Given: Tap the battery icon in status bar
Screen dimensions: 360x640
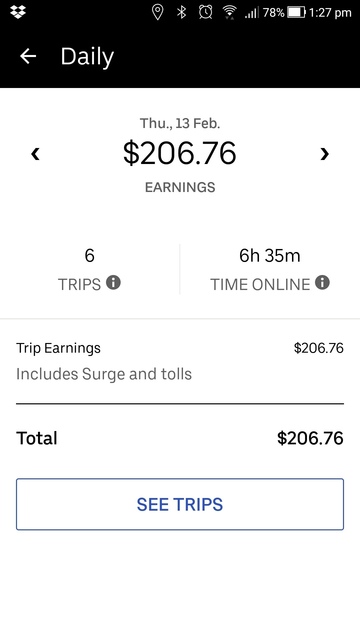Looking at the screenshot, I should point(296,13).
